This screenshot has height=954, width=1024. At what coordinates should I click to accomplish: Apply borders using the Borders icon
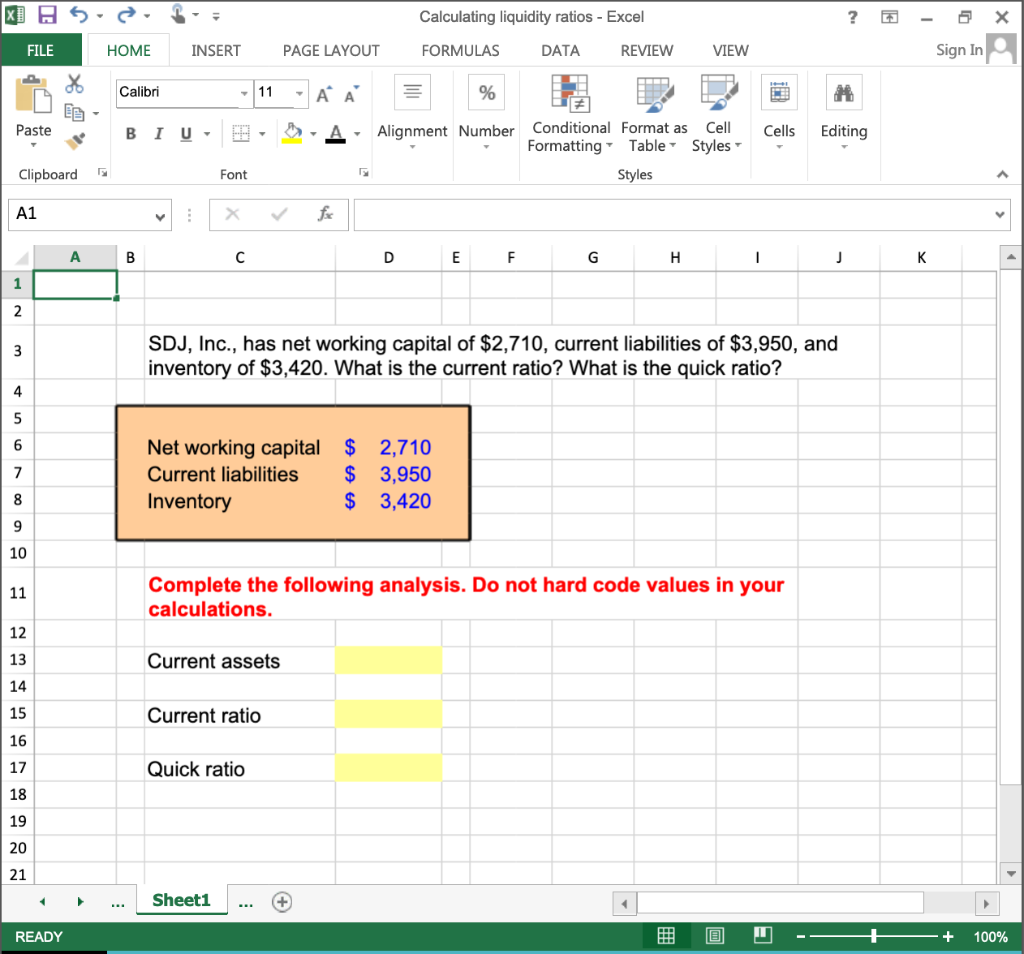click(x=241, y=134)
